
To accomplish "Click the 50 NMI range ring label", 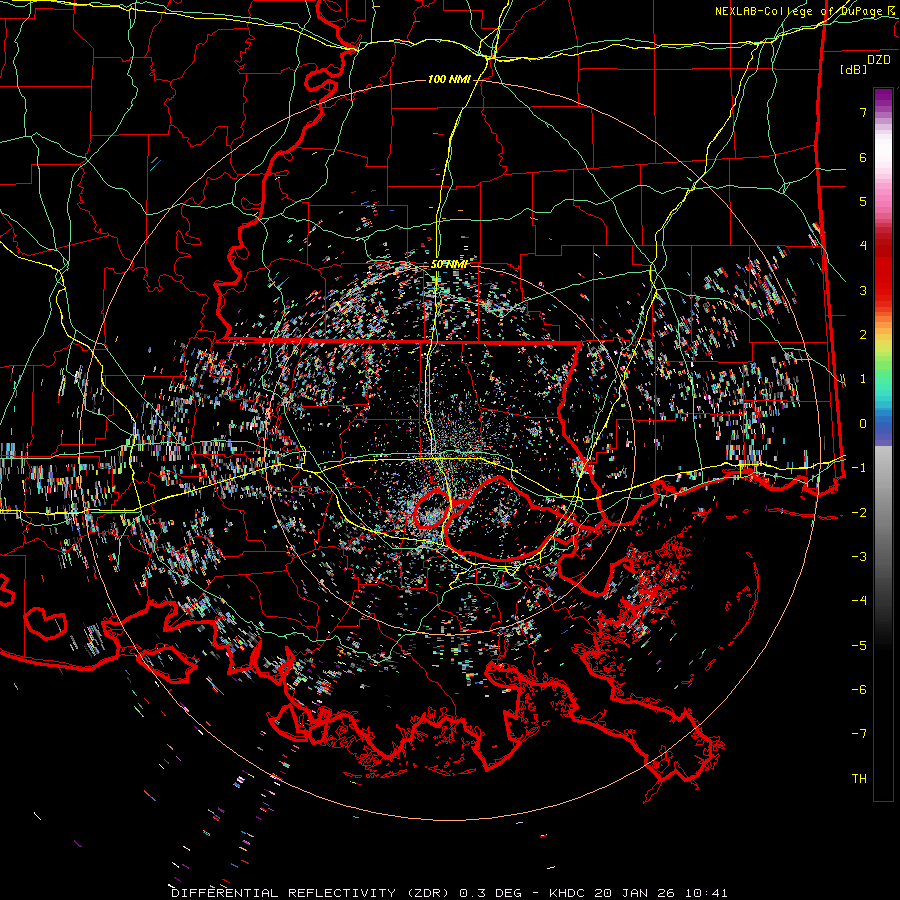I will [449, 264].
